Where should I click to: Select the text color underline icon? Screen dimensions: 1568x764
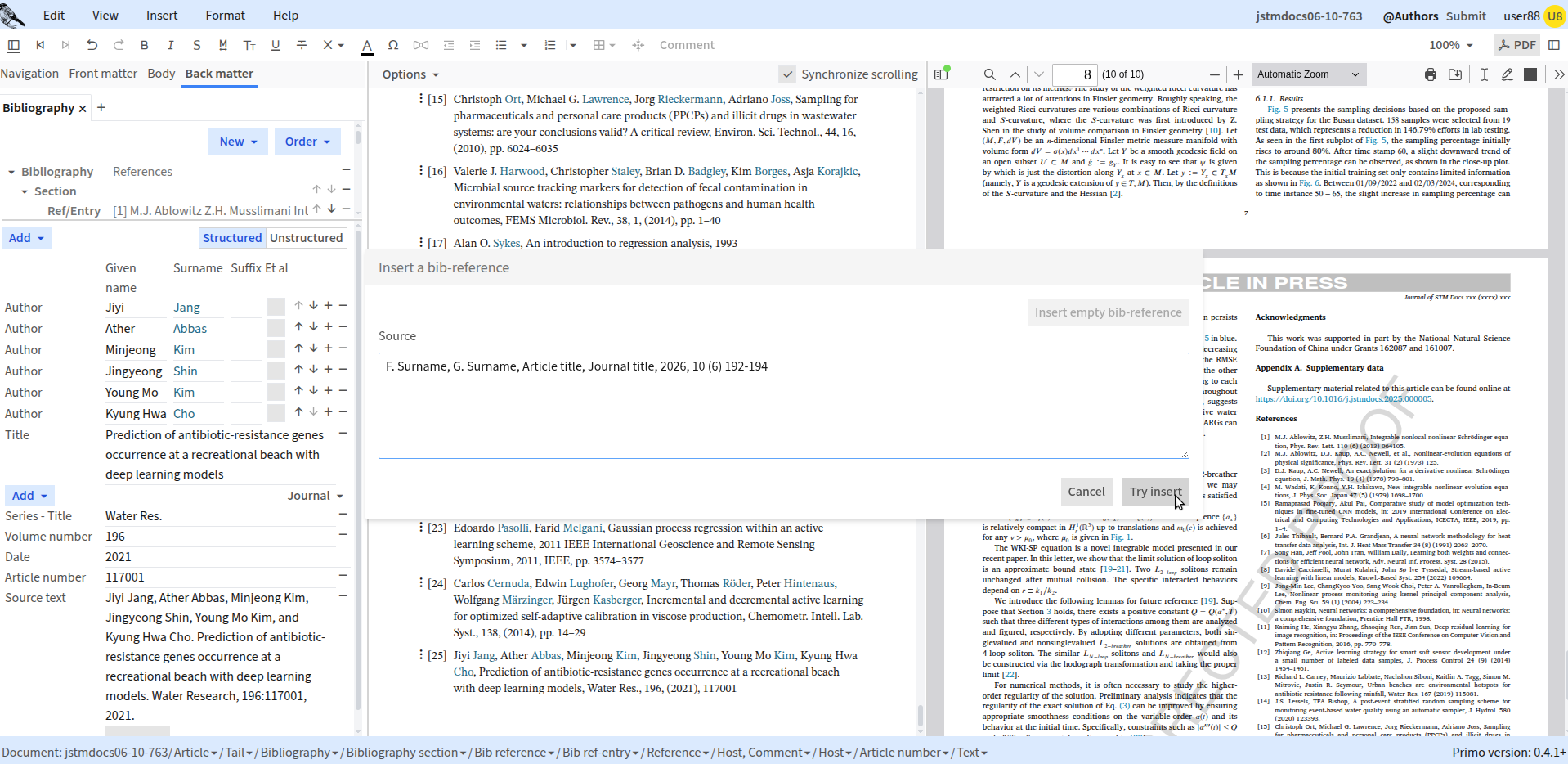367,46
